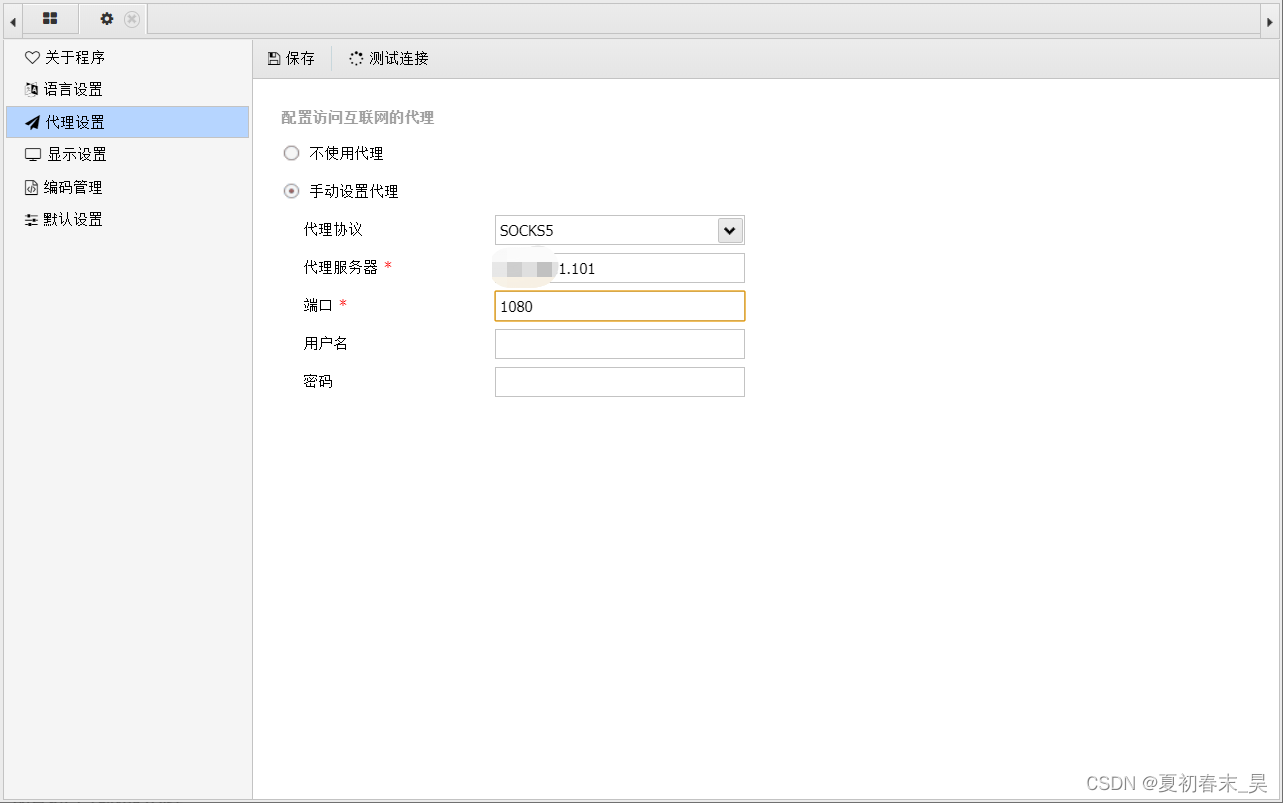Click the password (密码) input field
The image size is (1283, 803).
[620, 382]
